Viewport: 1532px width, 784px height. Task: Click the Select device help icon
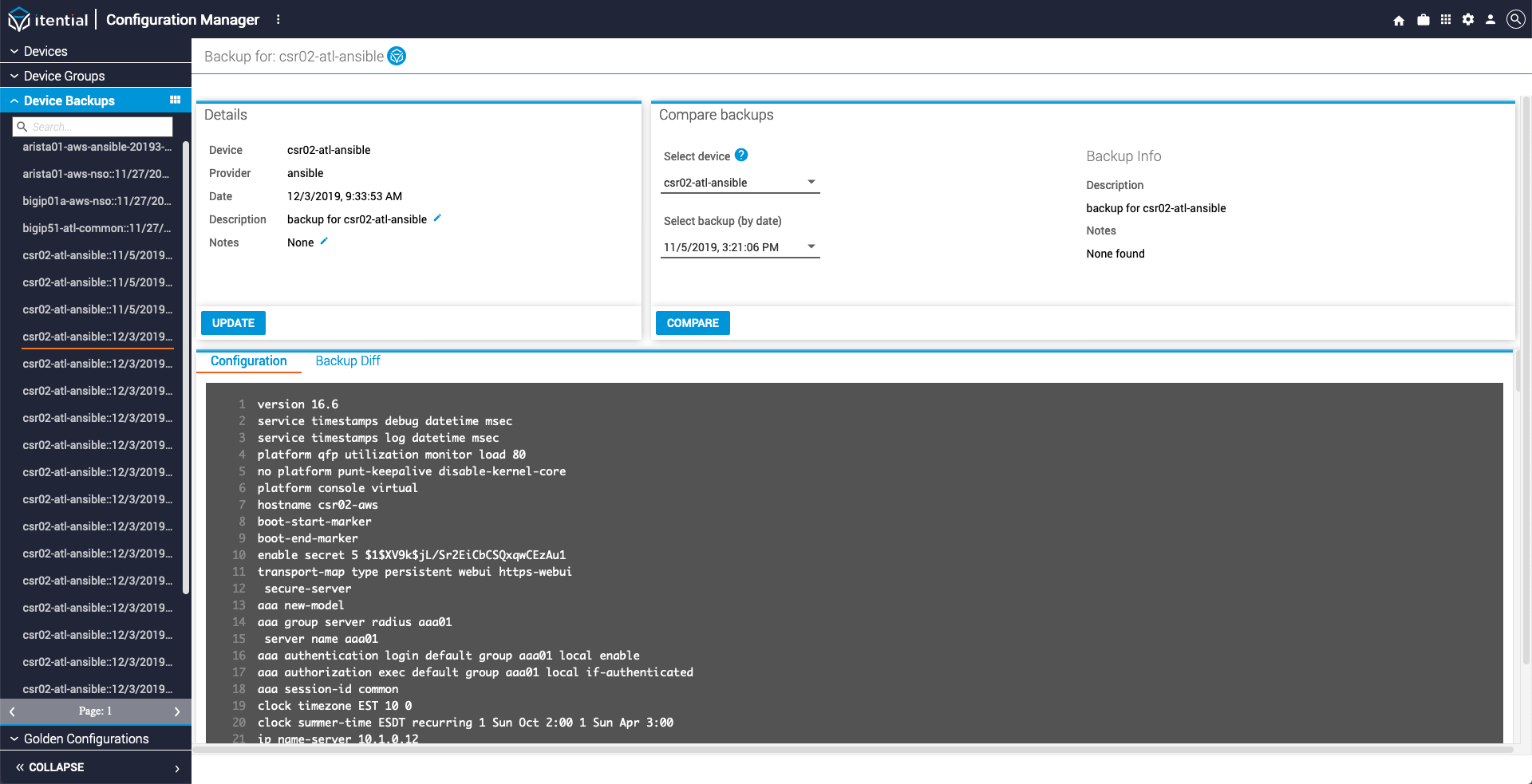click(x=741, y=155)
